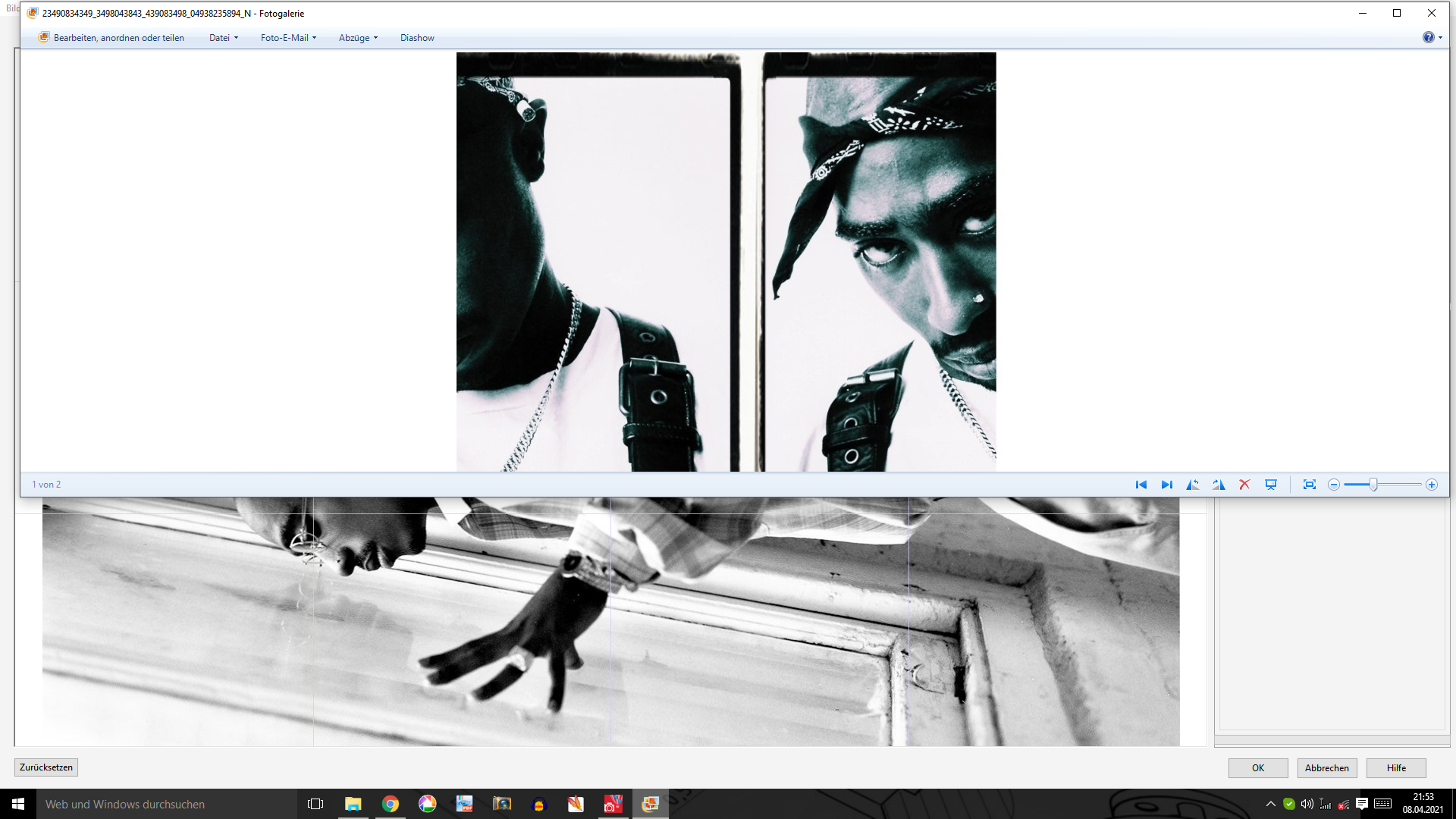Image resolution: width=1456 pixels, height=819 pixels.
Task: Open the Action Center notifications
Action: pyautogui.click(x=1362, y=804)
